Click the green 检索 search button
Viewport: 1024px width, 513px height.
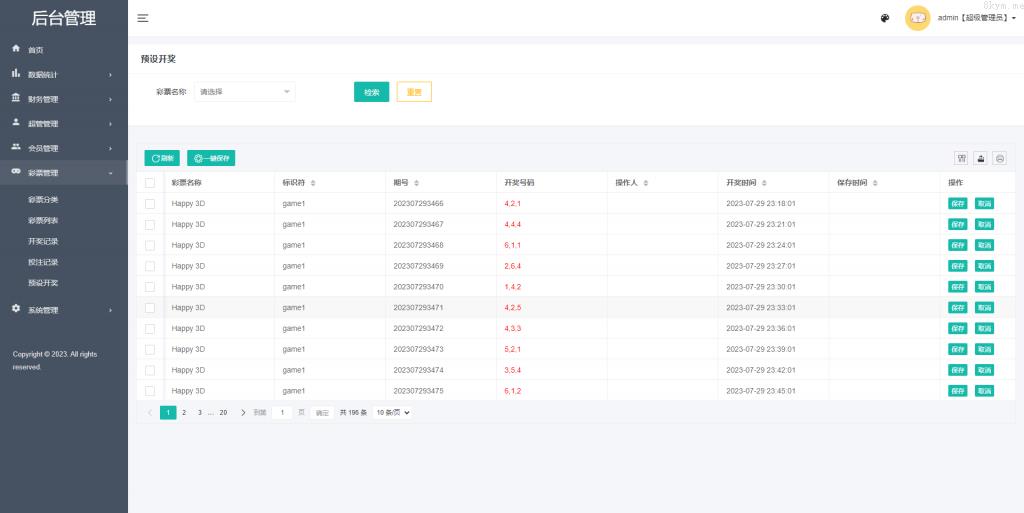(371, 92)
